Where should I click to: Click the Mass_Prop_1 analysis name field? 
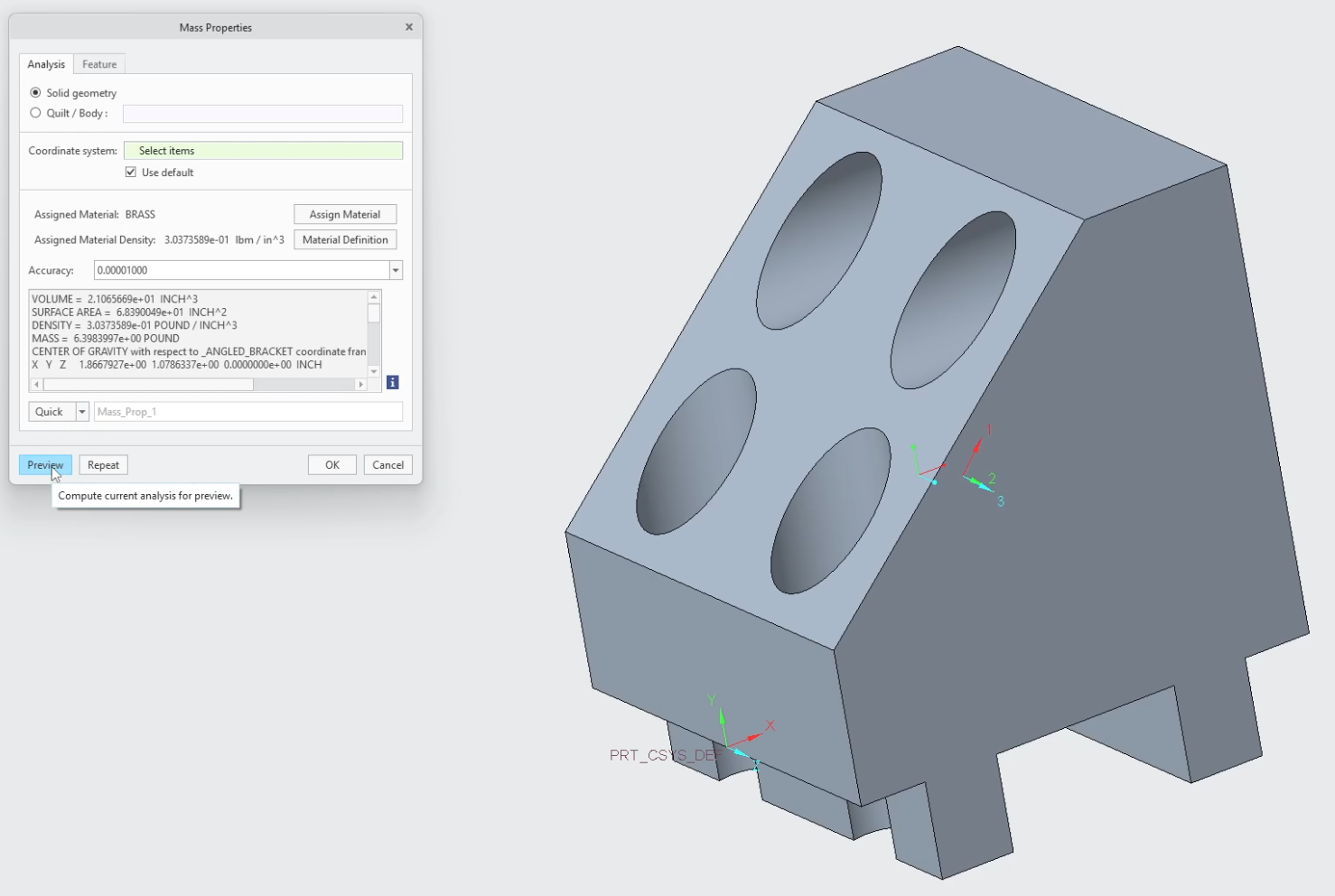tap(248, 412)
